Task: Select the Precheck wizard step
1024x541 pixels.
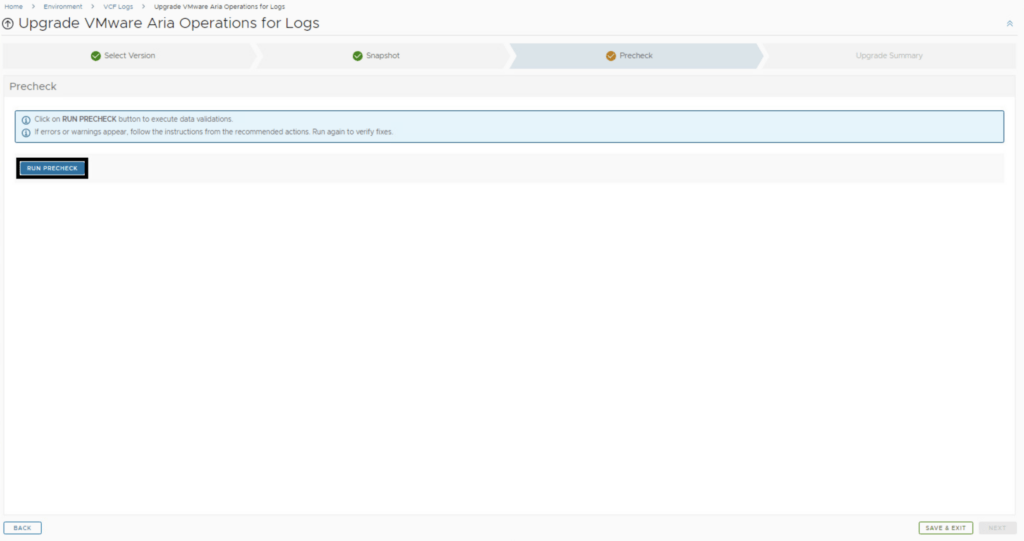Action: click(x=636, y=56)
